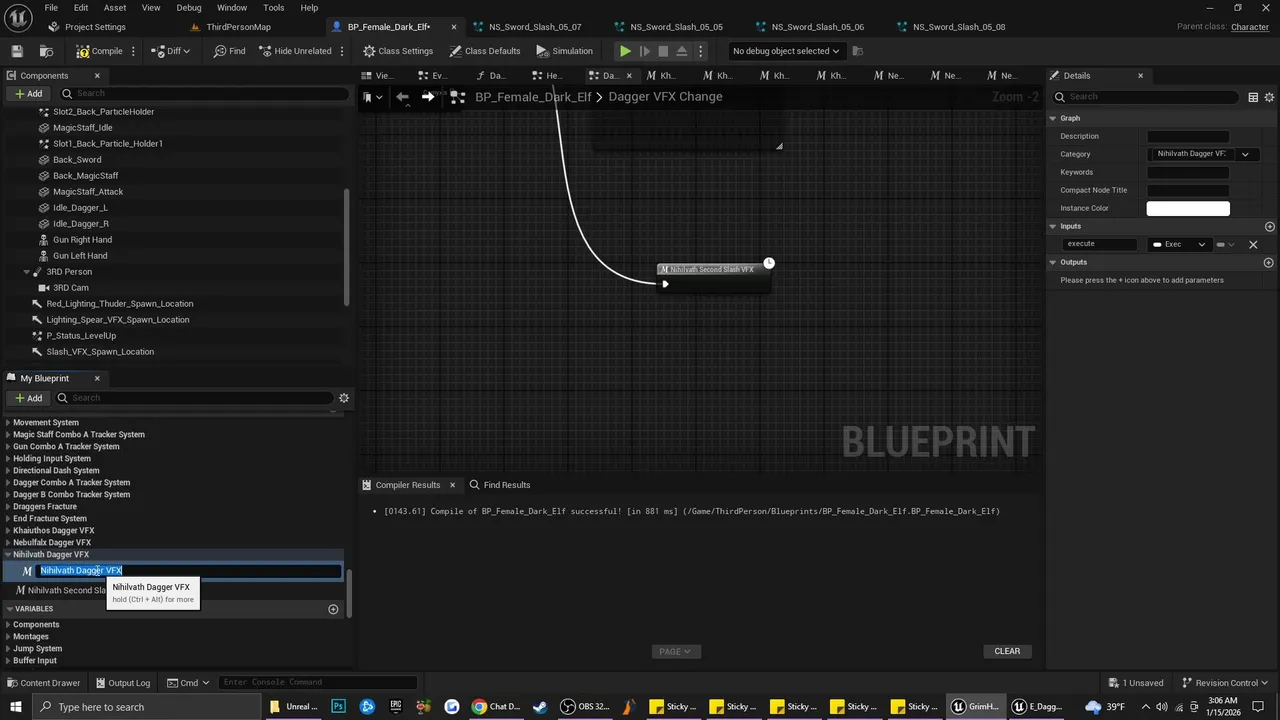Open Class Settings
Image resolution: width=1280 pixels, height=720 pixels.
point(398,51)
